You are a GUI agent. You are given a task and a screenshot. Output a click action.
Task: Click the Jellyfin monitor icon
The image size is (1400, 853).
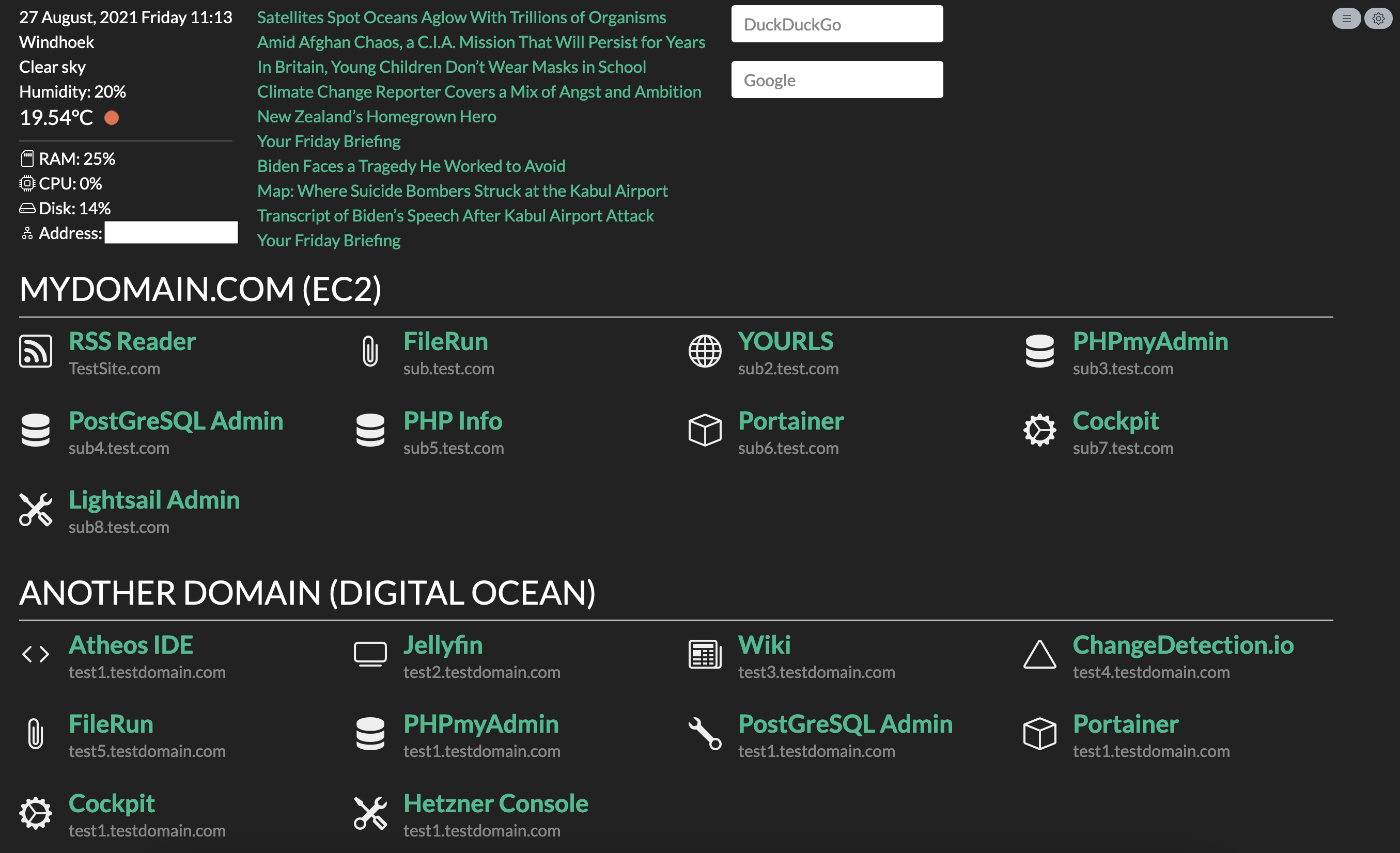point(370,655)
